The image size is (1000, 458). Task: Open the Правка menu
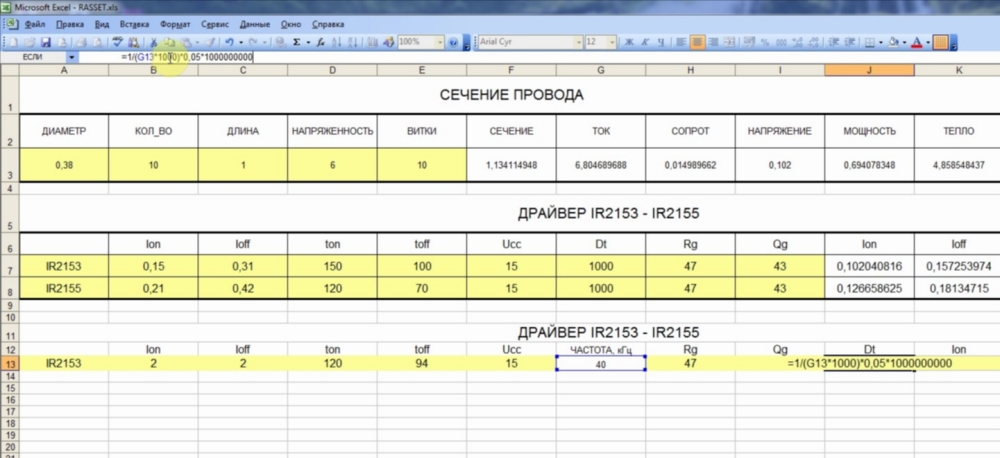[x=70, y=24]
